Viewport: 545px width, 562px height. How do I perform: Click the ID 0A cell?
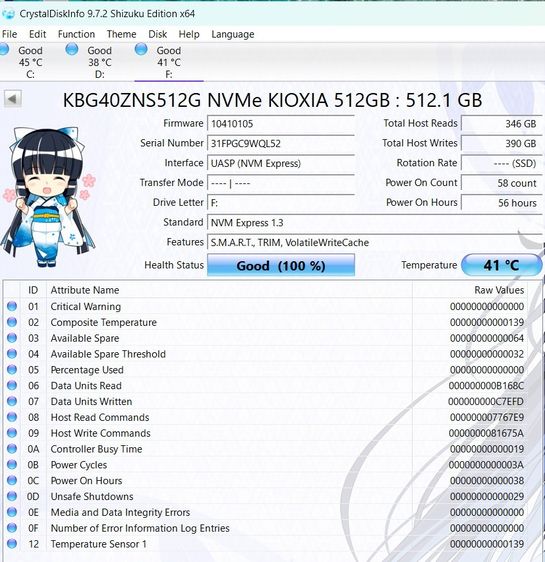click(x=33, y=449)
